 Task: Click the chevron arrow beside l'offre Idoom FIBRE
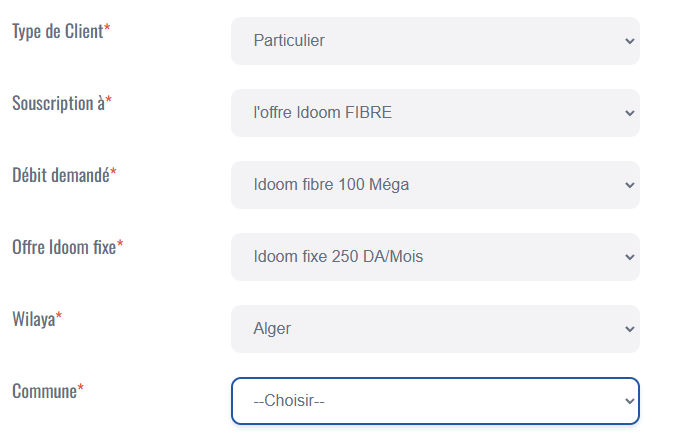tap(629, 113)
